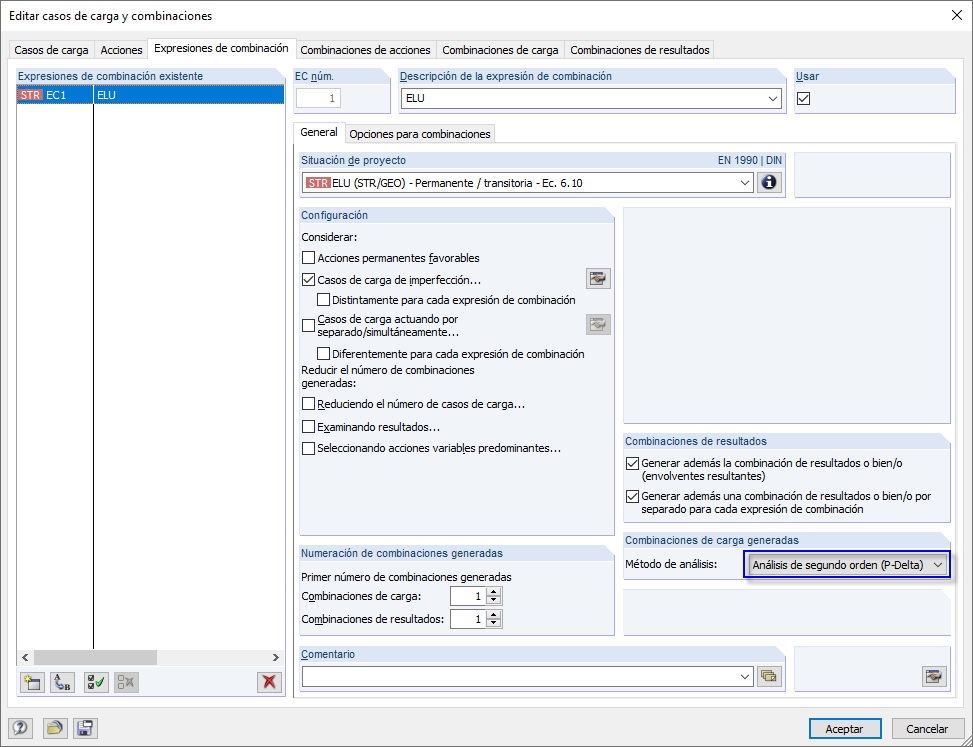Viewport: 973px width, 747px height.
Task: Select the STR EC1 ELU list row
Action: [150, 95]
